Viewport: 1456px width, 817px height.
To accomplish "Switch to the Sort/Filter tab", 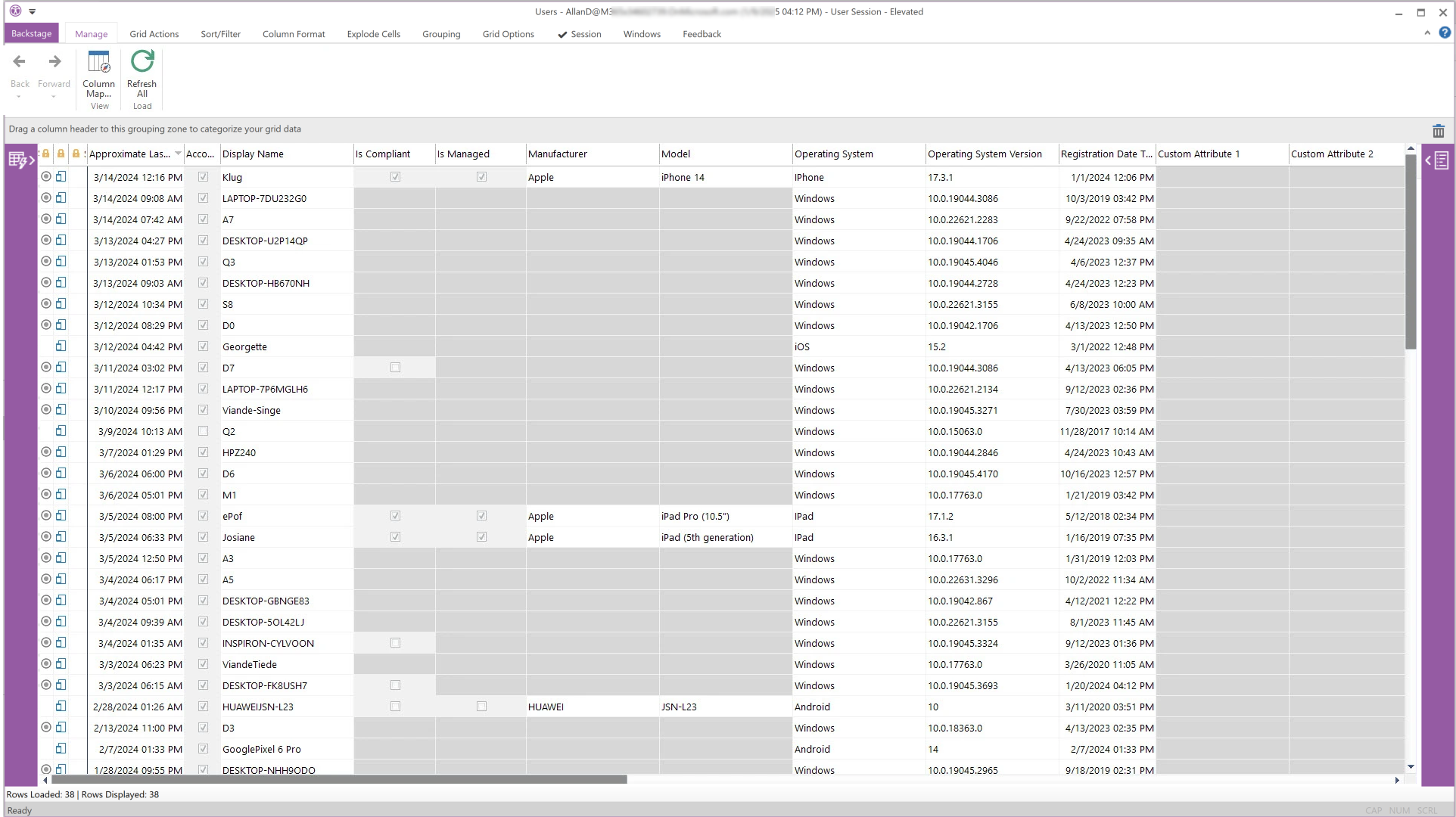I will coord(220,34).
